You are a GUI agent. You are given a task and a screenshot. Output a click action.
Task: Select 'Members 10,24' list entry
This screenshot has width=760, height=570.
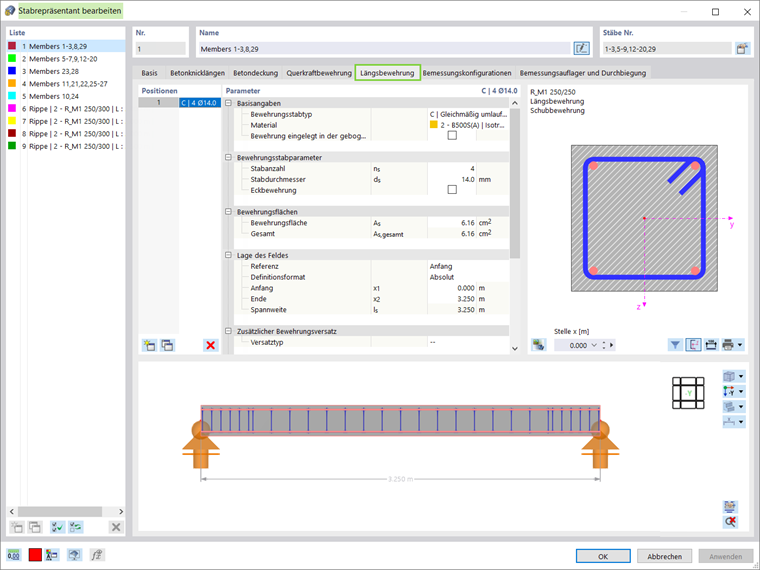pos(66,96)
